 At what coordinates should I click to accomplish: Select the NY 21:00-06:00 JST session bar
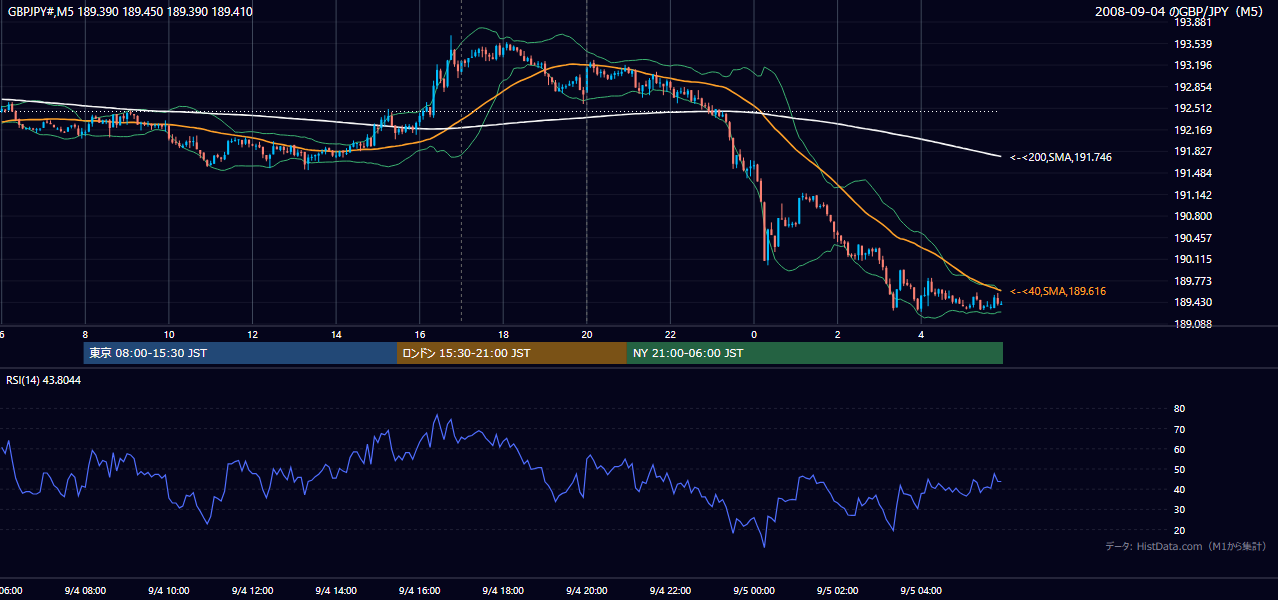click(x=815, y=353)
